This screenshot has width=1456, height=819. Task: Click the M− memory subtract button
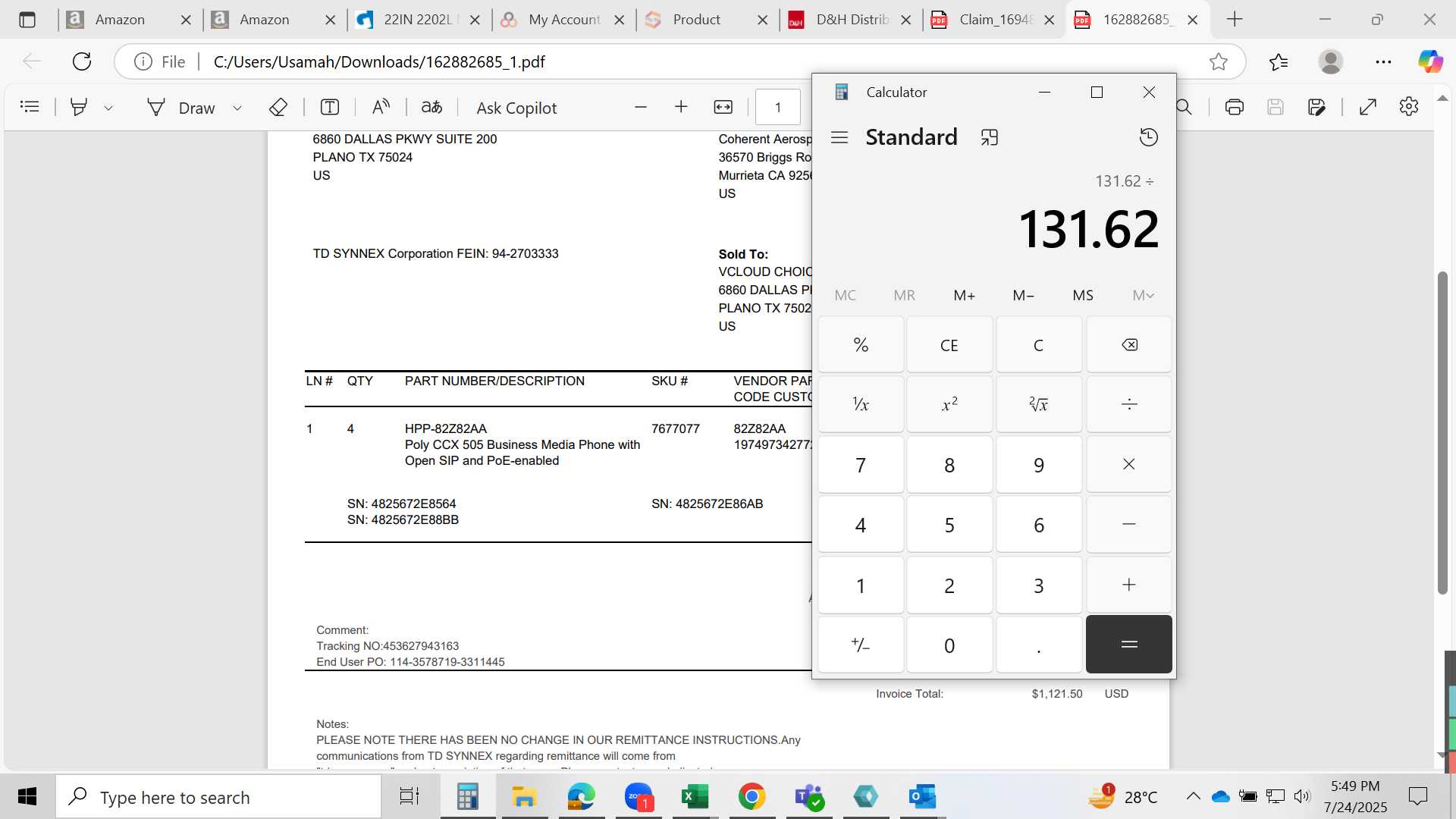coord(1024,295)
